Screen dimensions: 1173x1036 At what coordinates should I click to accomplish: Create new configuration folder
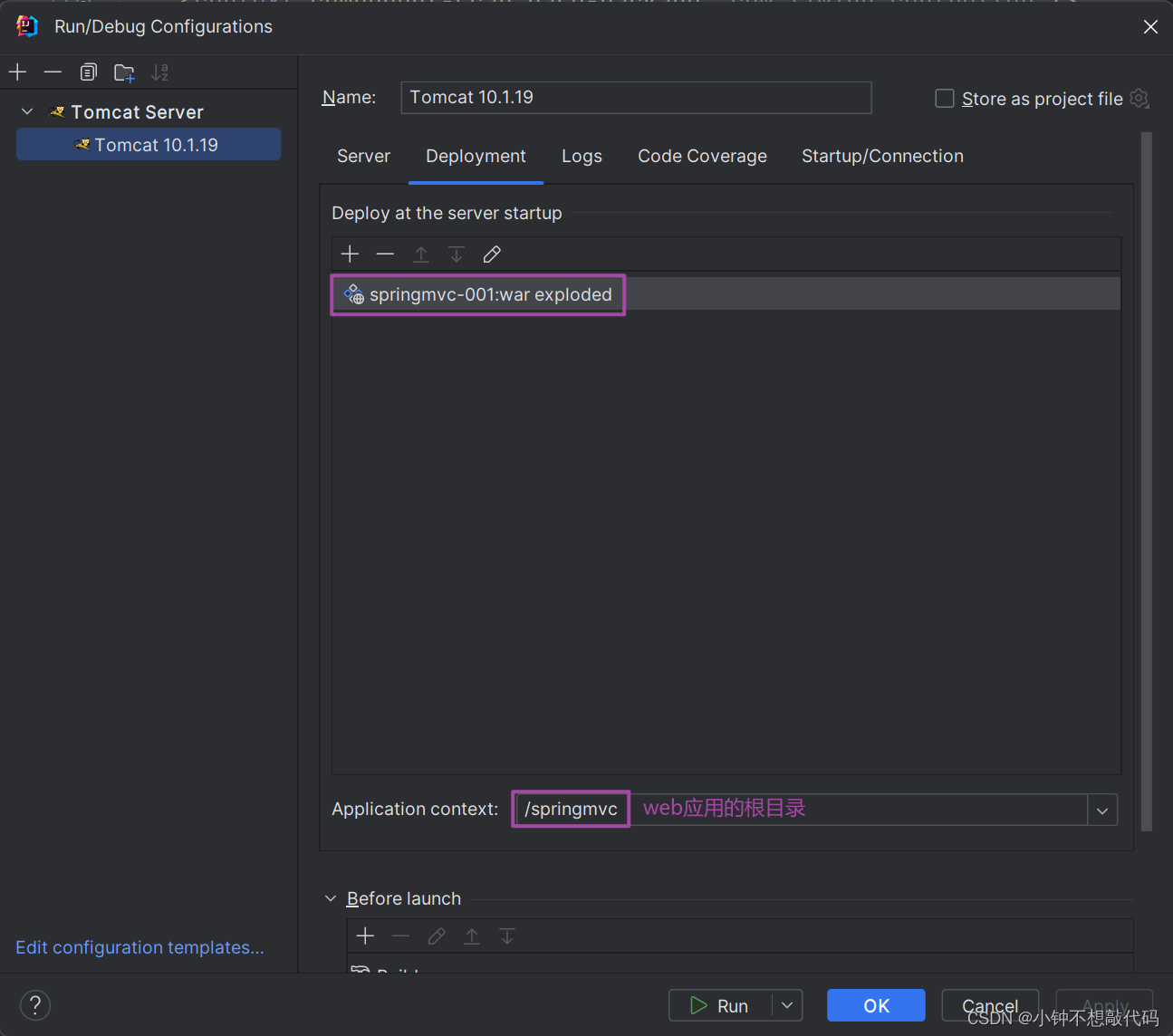point(124,72)
